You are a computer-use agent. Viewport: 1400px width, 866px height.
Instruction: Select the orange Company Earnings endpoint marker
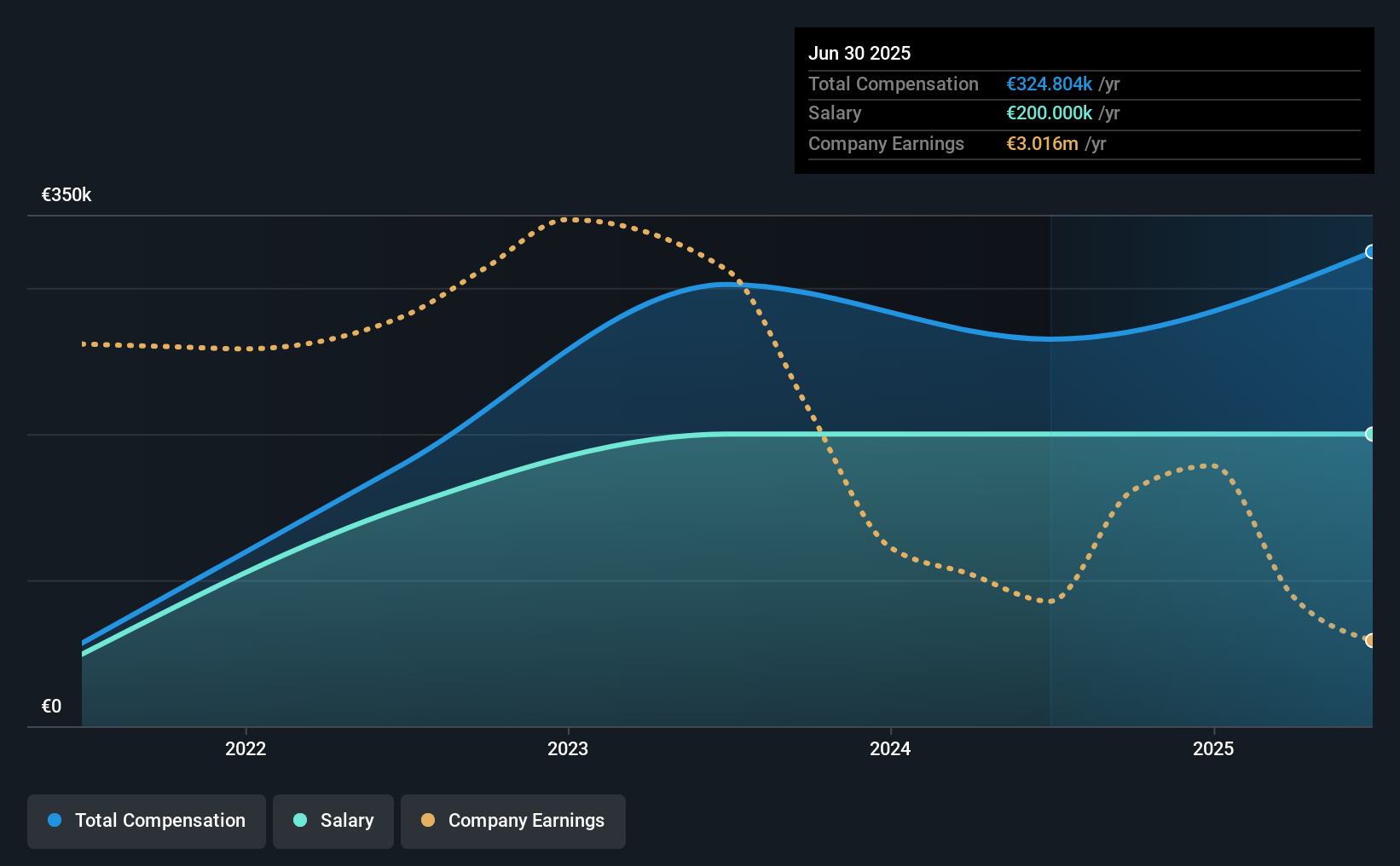[x=1370, y=640]
